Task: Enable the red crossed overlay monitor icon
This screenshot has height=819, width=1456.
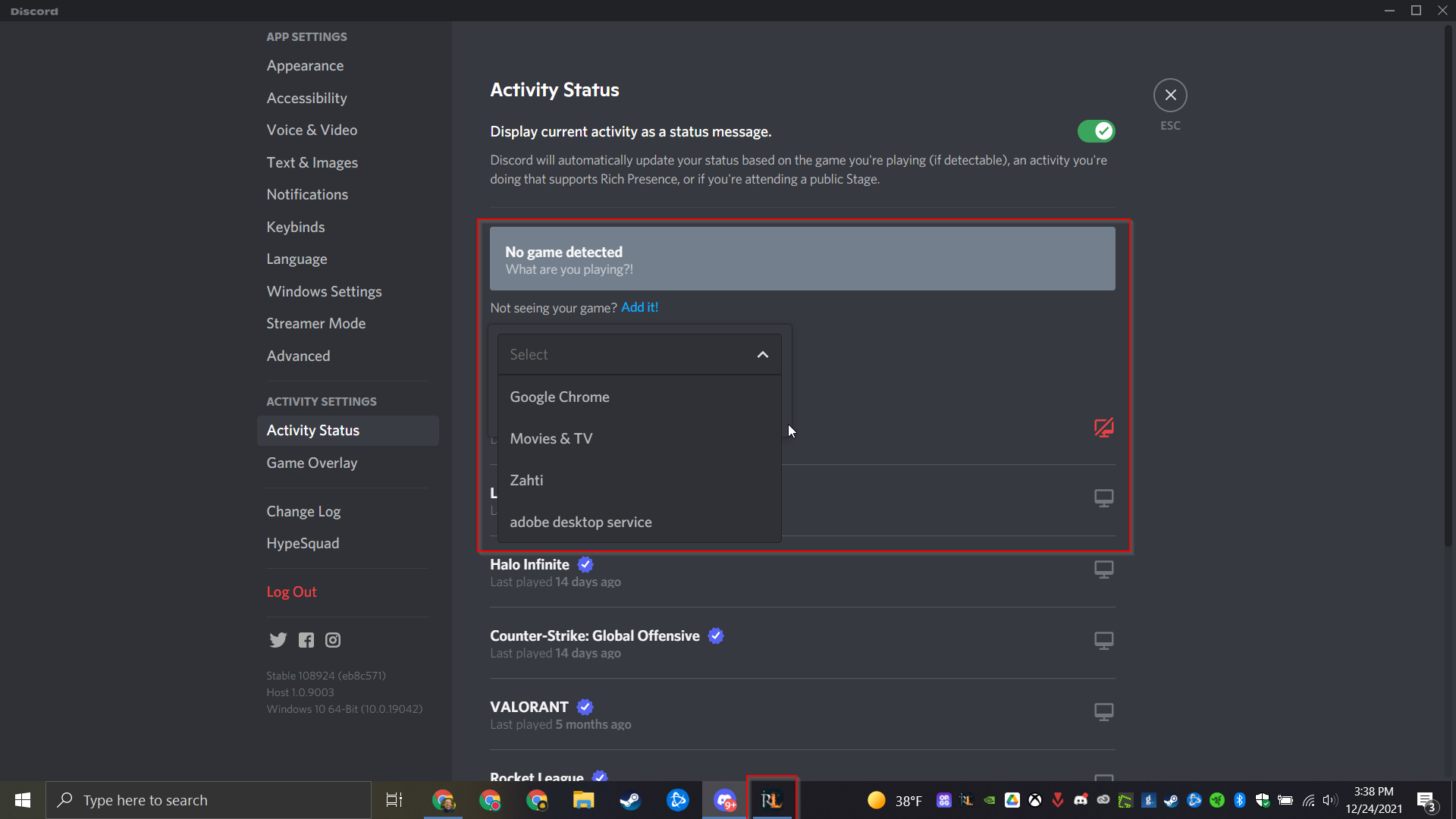Action: point(1103,428)
